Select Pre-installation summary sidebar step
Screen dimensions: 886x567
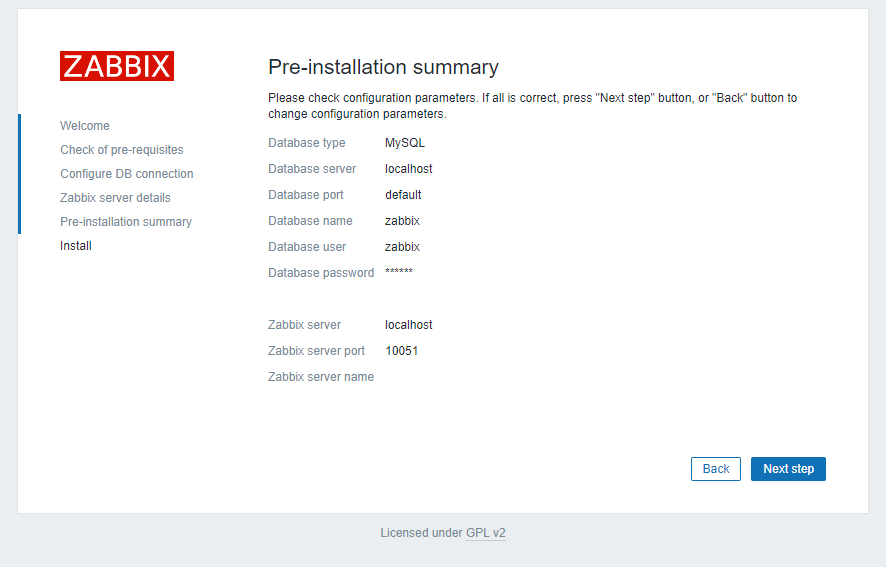126,222
